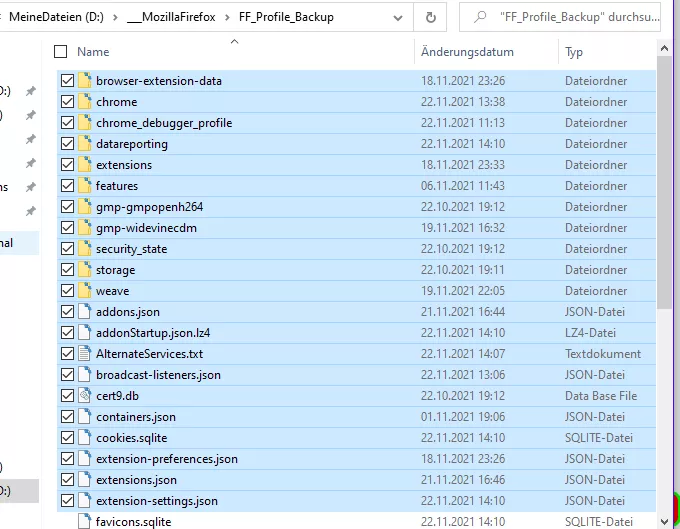Image resolution: width=680 pixels, height=529 pixels.
Task: Expand the chevron after __MozillaFirefox breadcrumb
Action: [226, 17]
